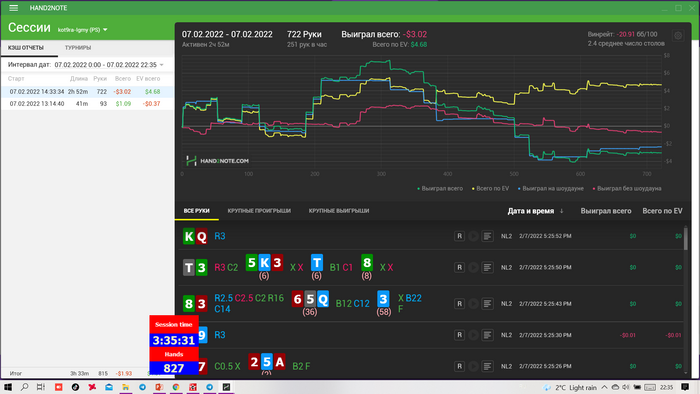Toggle 'Выиграл на шоудауне' series in legend
700x394 pixels.
point(550,188)
